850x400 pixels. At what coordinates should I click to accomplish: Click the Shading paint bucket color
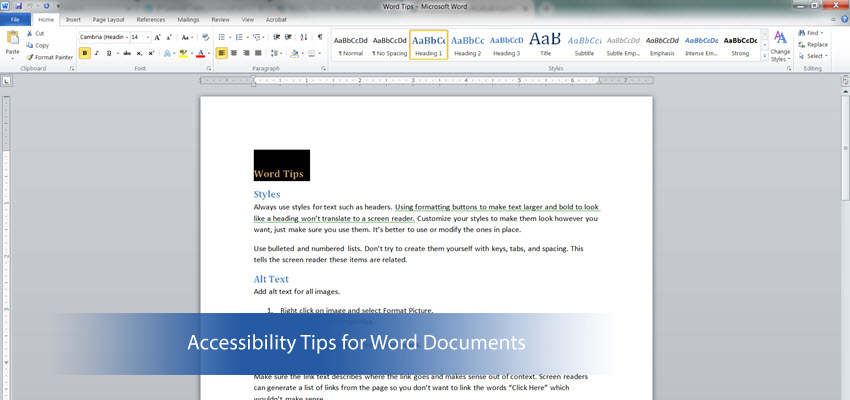(294, 53)
